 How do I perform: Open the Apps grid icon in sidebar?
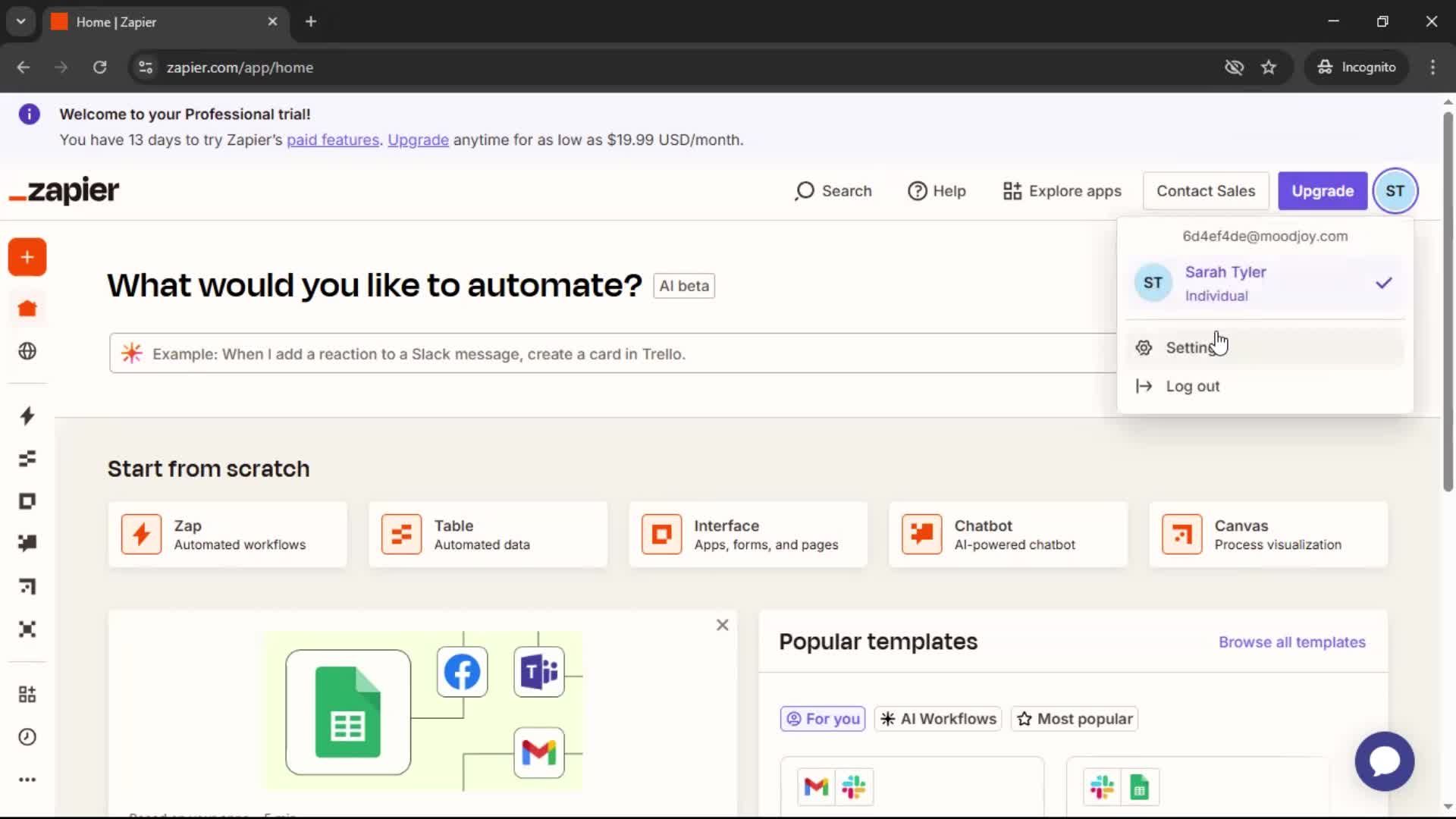(x=27, y=694)
